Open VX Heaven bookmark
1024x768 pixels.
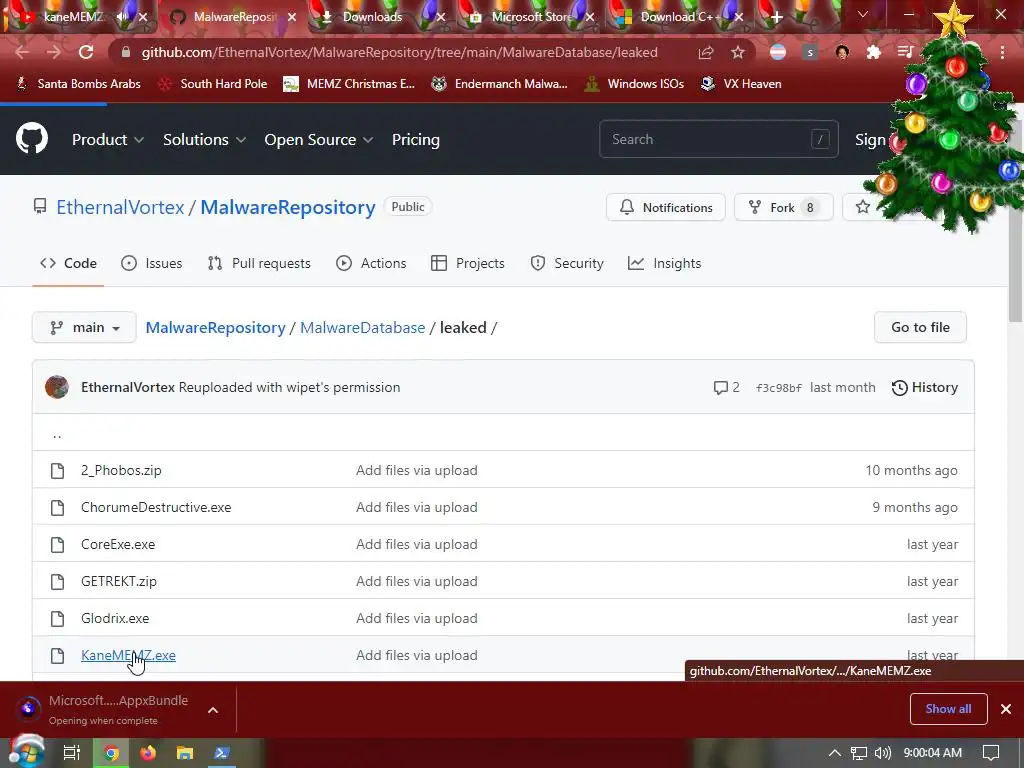[x=741, y=84]
